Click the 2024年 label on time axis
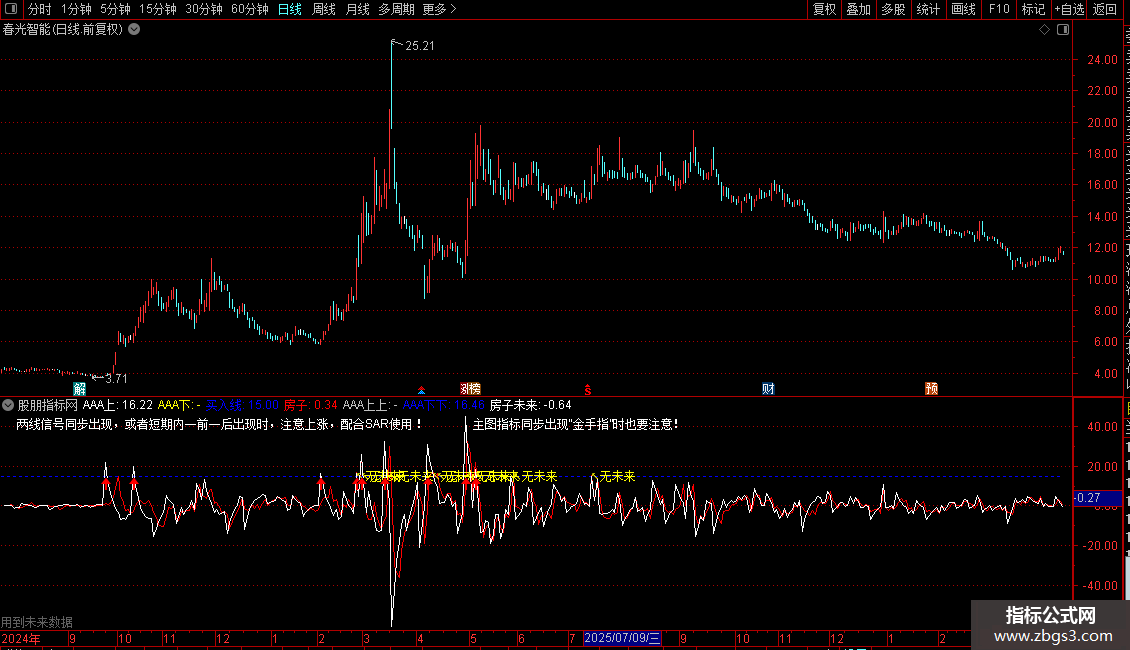The width and height of the screenshot is (1130, 650). coord(21,638)
